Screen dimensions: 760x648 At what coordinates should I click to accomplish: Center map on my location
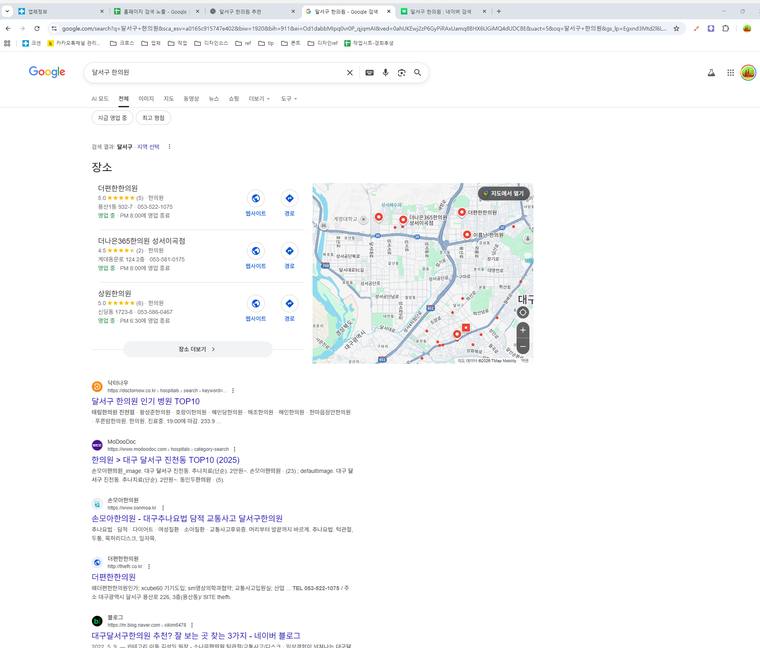tap(522, 313)
